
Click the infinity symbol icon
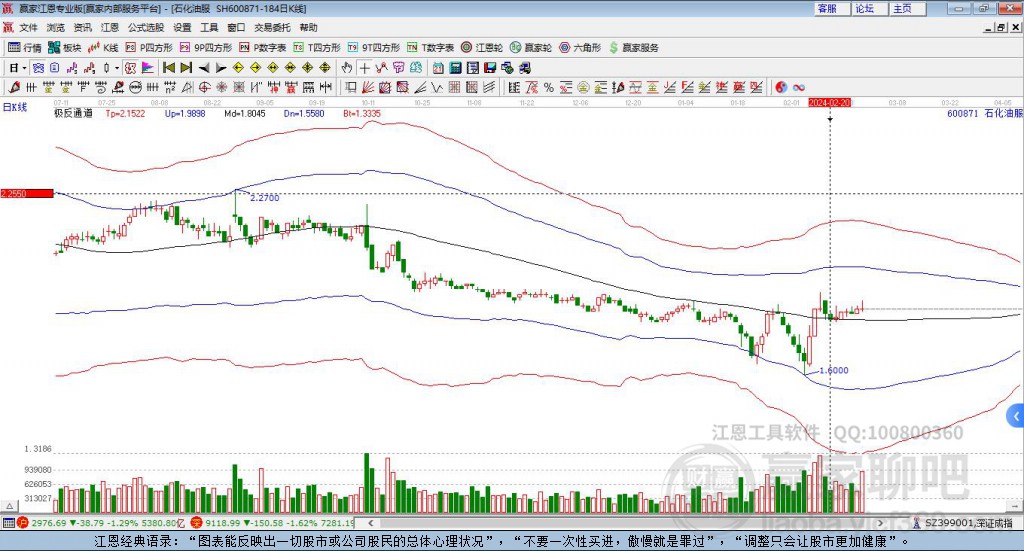point(799,87)
